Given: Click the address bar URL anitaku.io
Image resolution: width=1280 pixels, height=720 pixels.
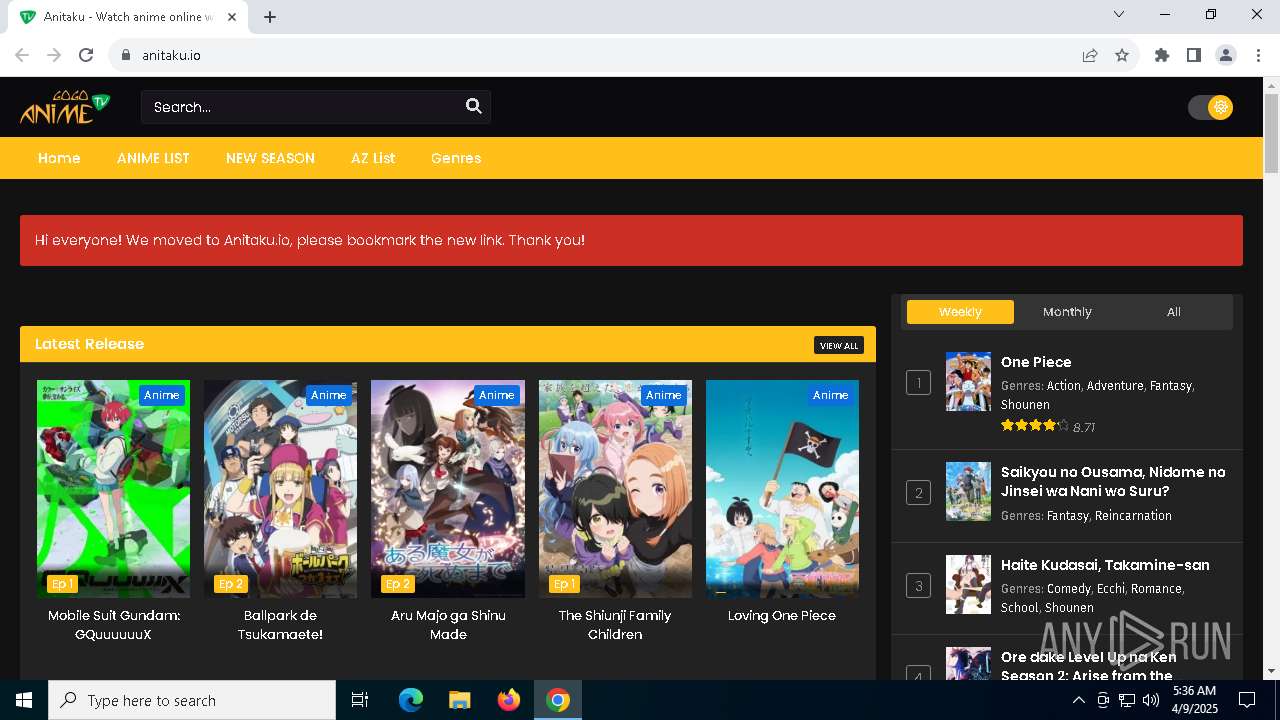Looking at the screenshot, I should pyautogui.click(x=171, y=55).
